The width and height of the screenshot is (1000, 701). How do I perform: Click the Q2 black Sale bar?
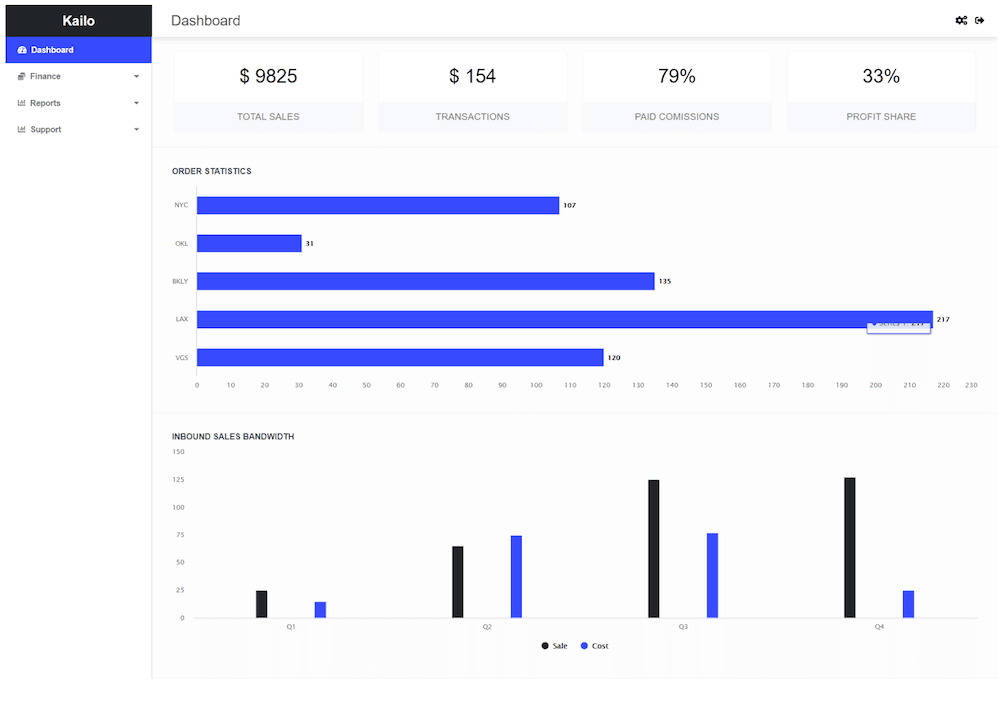tap(458, 582)
